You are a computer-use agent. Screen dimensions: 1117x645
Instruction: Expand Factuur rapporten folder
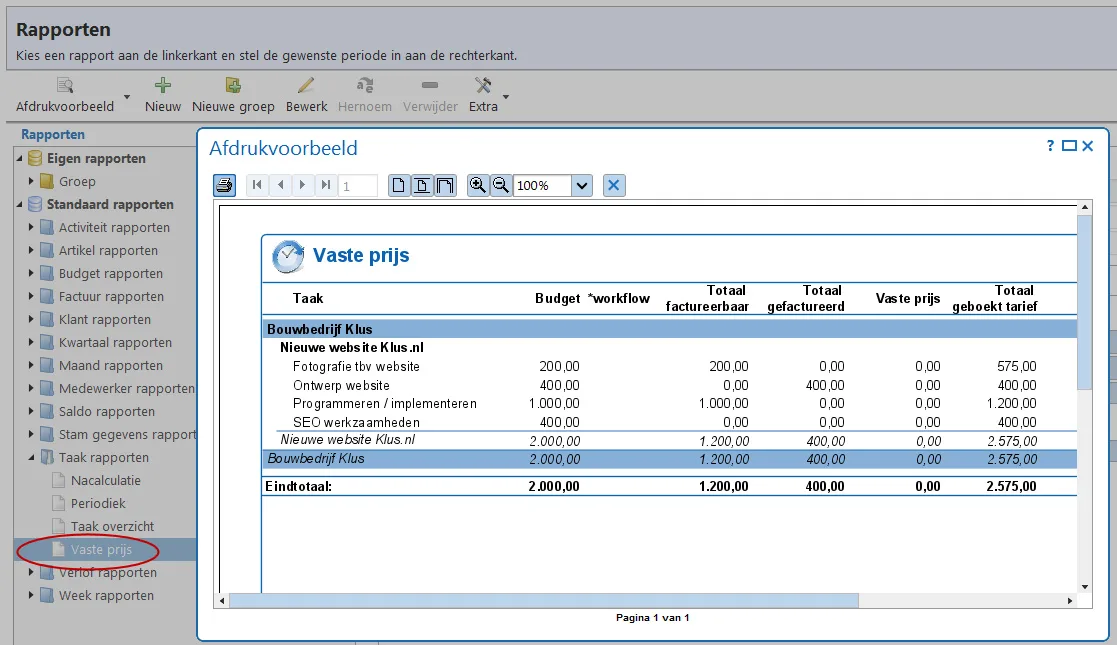click(31, 296)
